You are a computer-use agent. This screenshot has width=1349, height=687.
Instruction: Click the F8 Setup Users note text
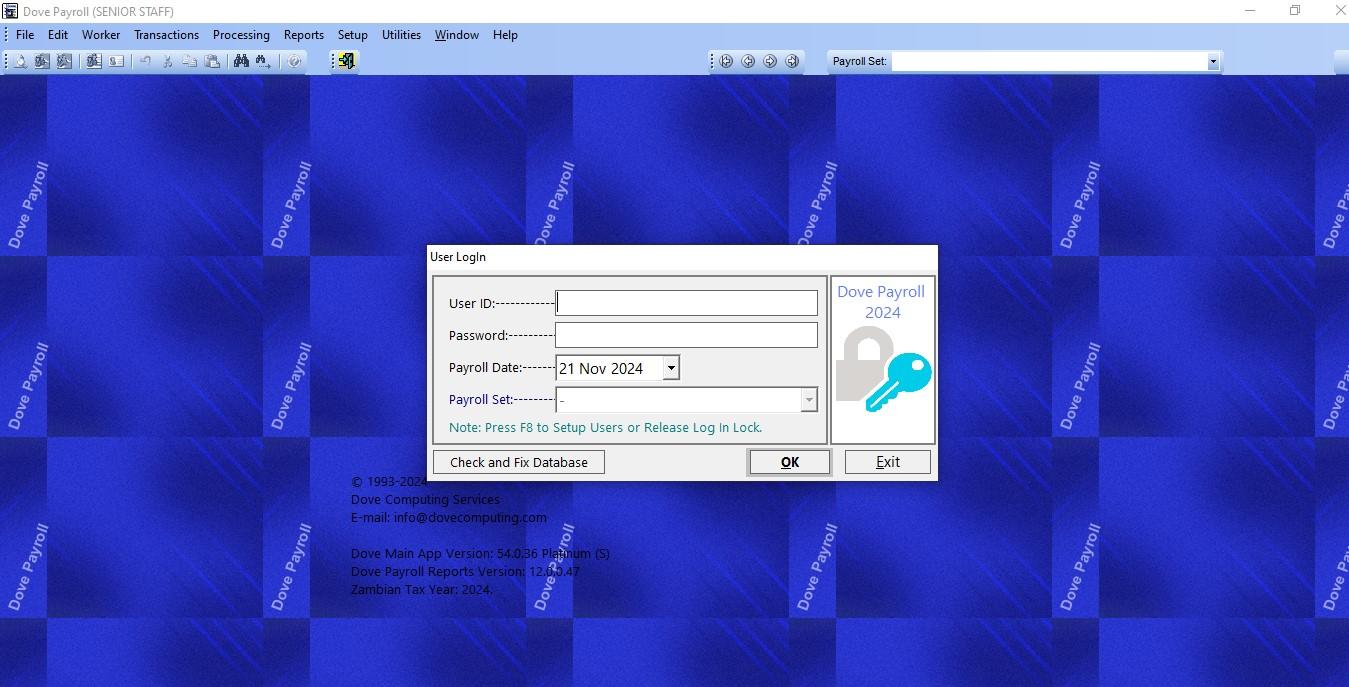[x=605, y=427]
